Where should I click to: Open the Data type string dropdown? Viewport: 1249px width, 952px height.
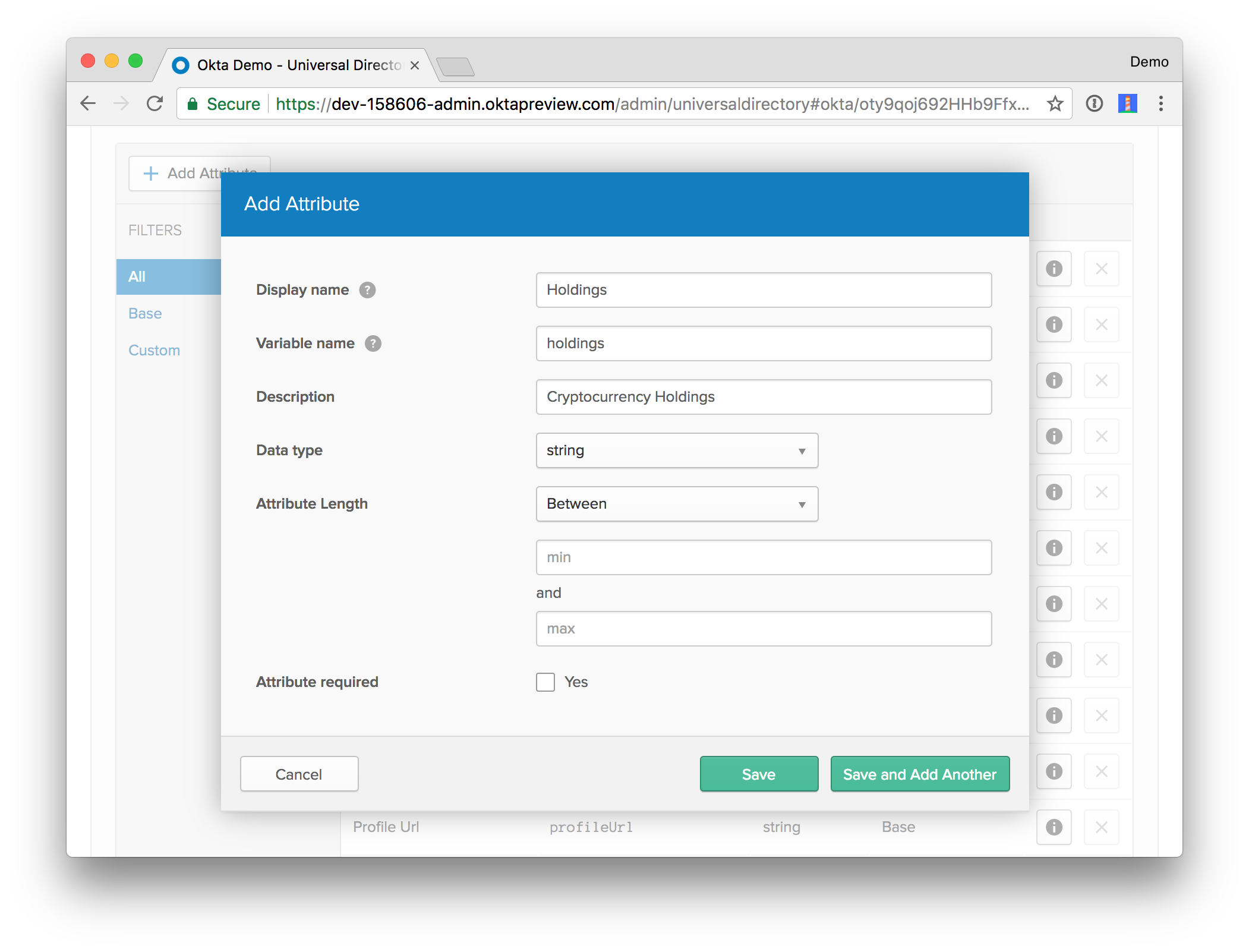(676, 450)
